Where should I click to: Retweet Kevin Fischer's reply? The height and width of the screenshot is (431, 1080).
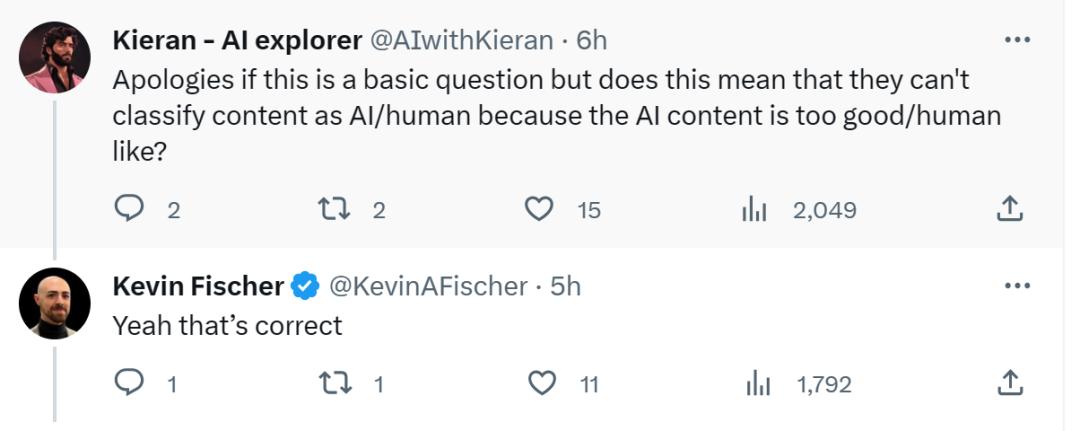point(331,383)
